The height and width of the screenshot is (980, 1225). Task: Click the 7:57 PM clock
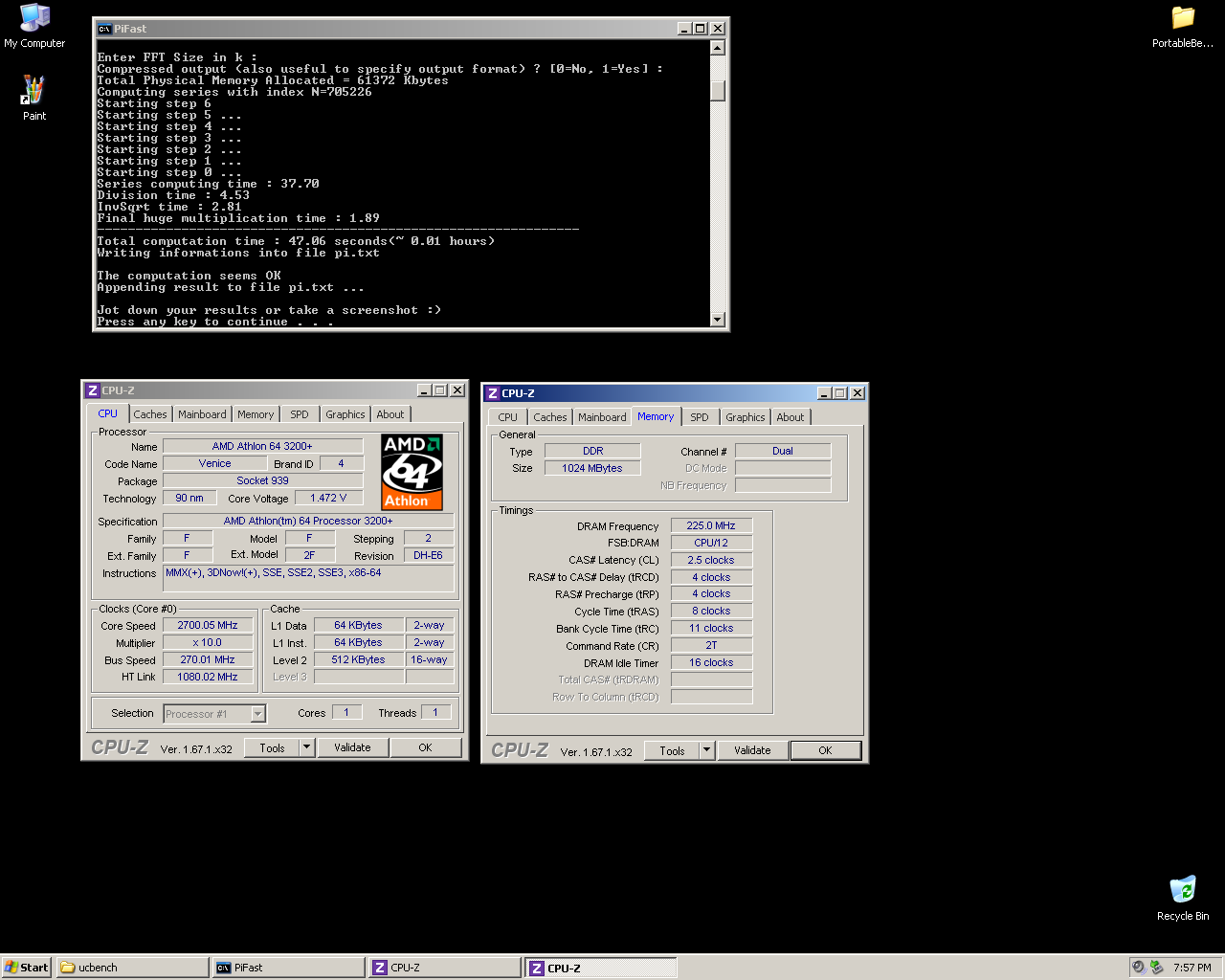pos(1192,968)
